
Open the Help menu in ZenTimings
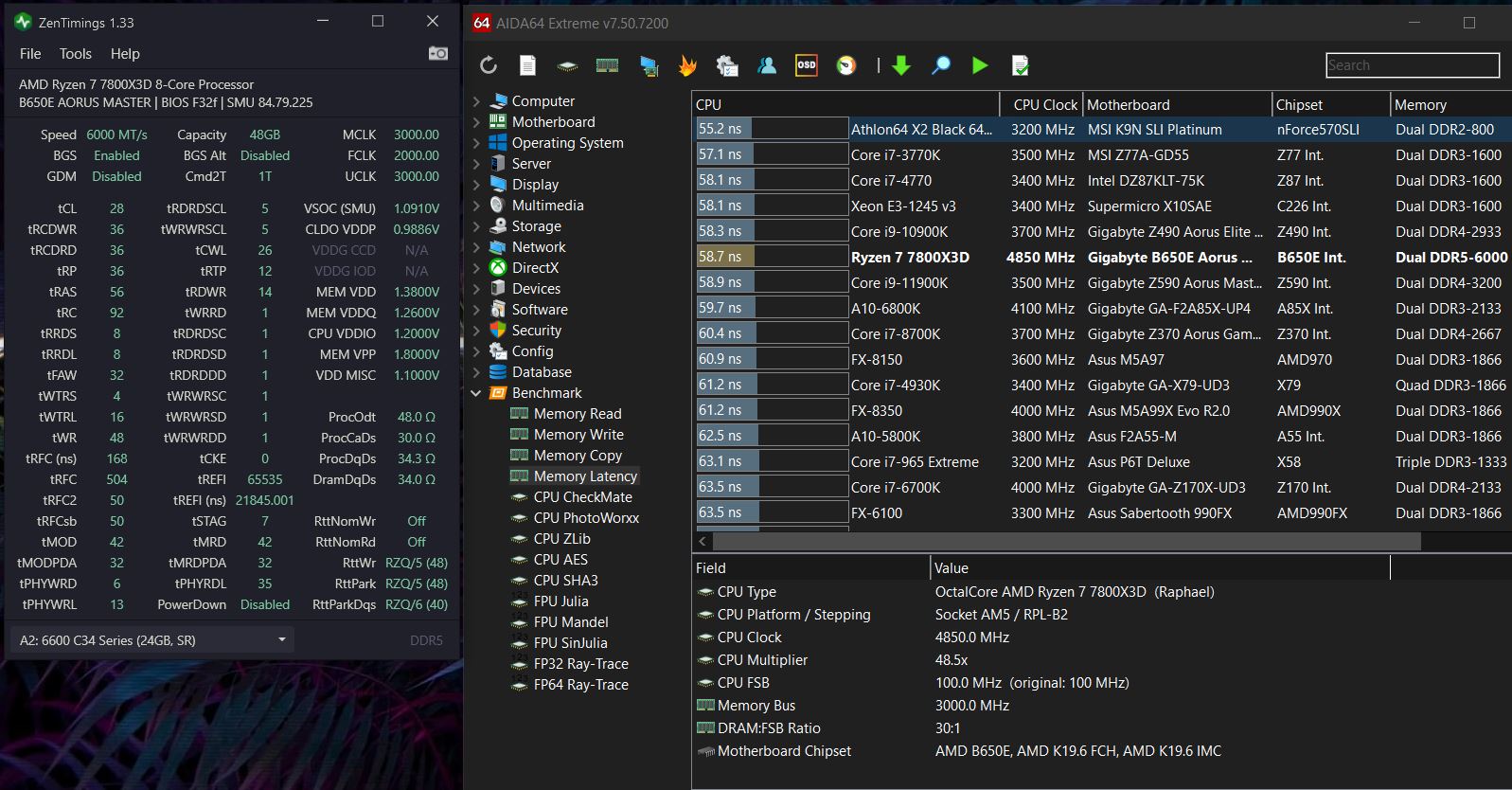click(x=125, y=54)
